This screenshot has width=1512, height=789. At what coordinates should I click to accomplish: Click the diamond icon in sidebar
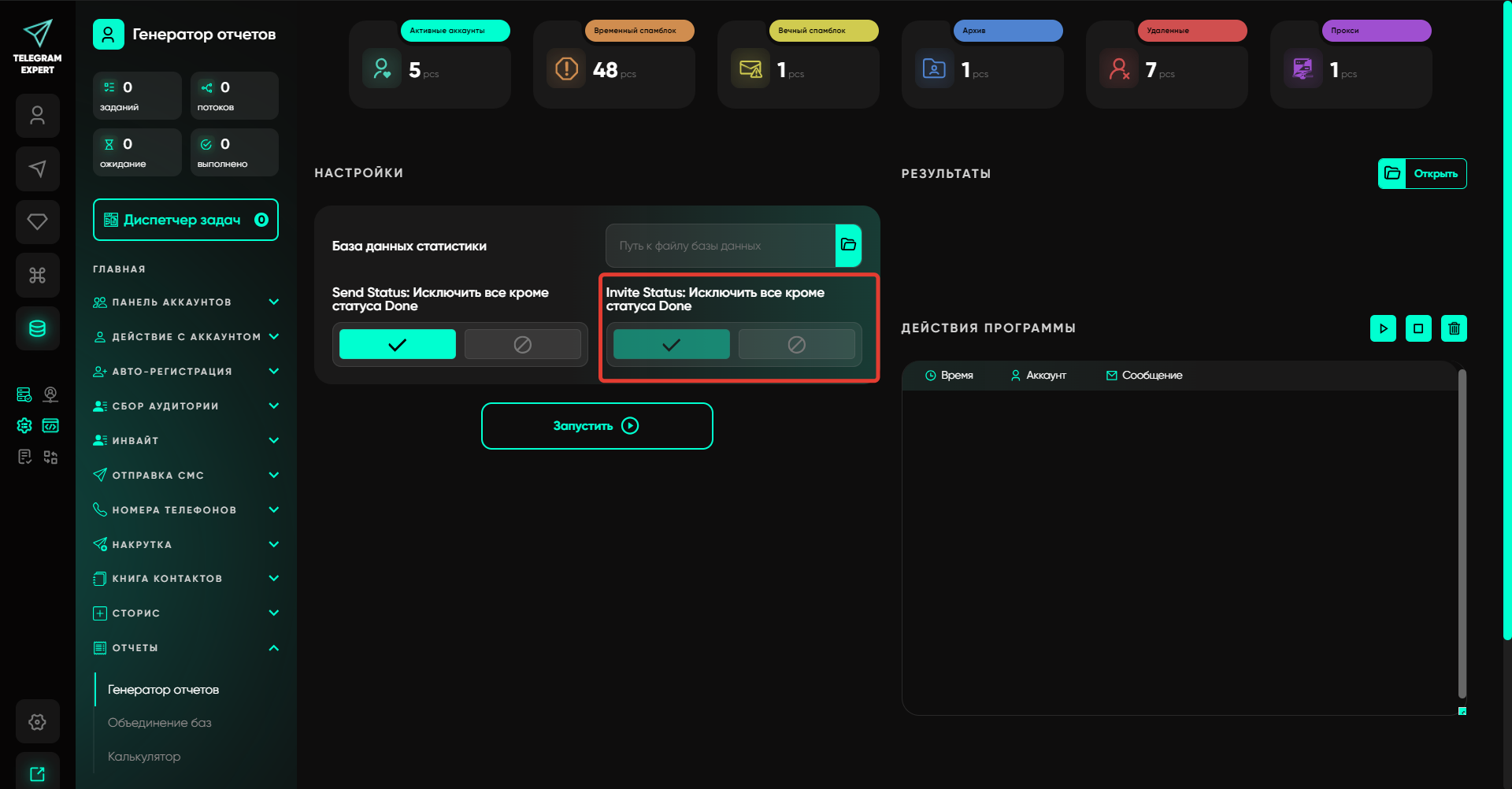[x=37, y=222]
